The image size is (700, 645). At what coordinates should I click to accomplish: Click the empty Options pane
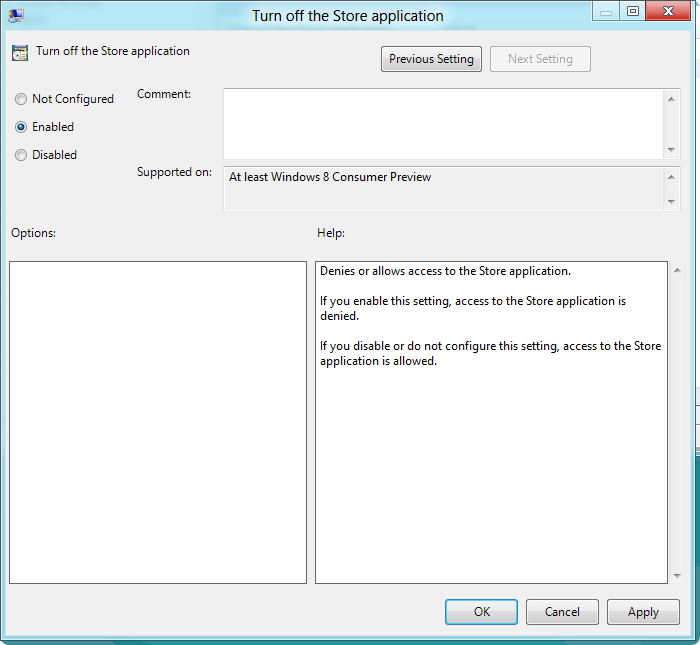(158, 422)
